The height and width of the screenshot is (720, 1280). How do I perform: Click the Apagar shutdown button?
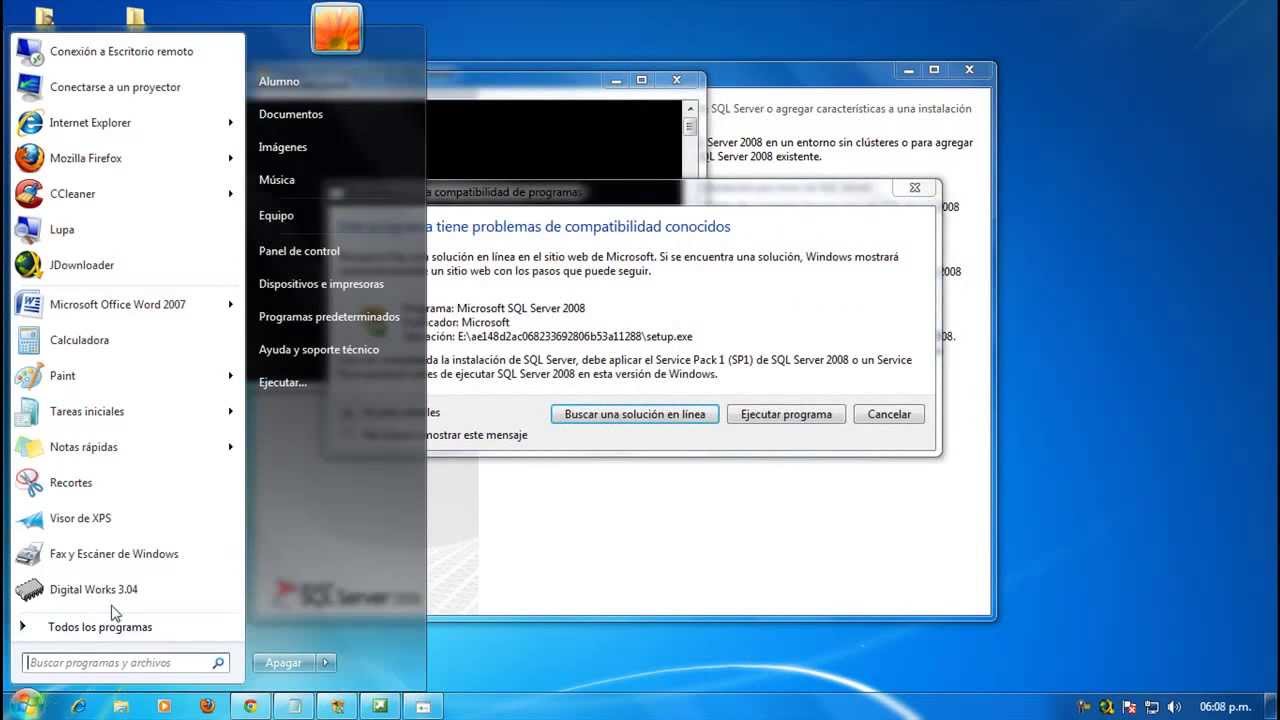pyautogui.click(x=284, y=662)
